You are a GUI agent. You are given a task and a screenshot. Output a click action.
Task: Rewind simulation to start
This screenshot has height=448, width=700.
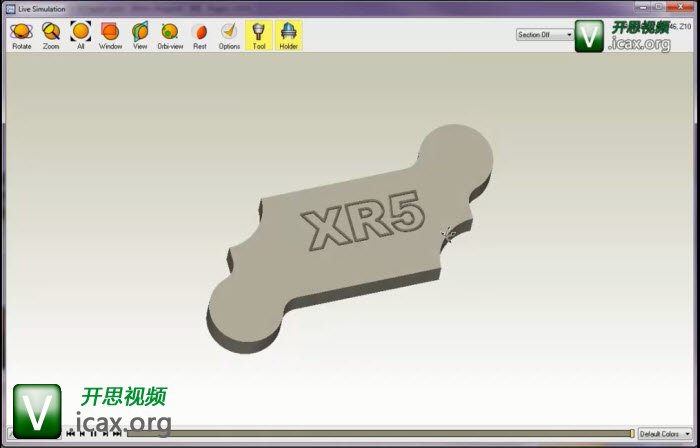(x=71, y=434)
